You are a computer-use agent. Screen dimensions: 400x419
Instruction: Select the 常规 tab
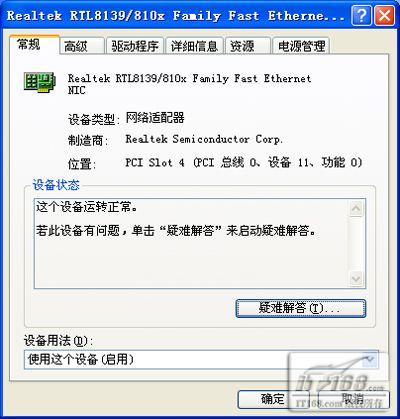click(34, 44)
